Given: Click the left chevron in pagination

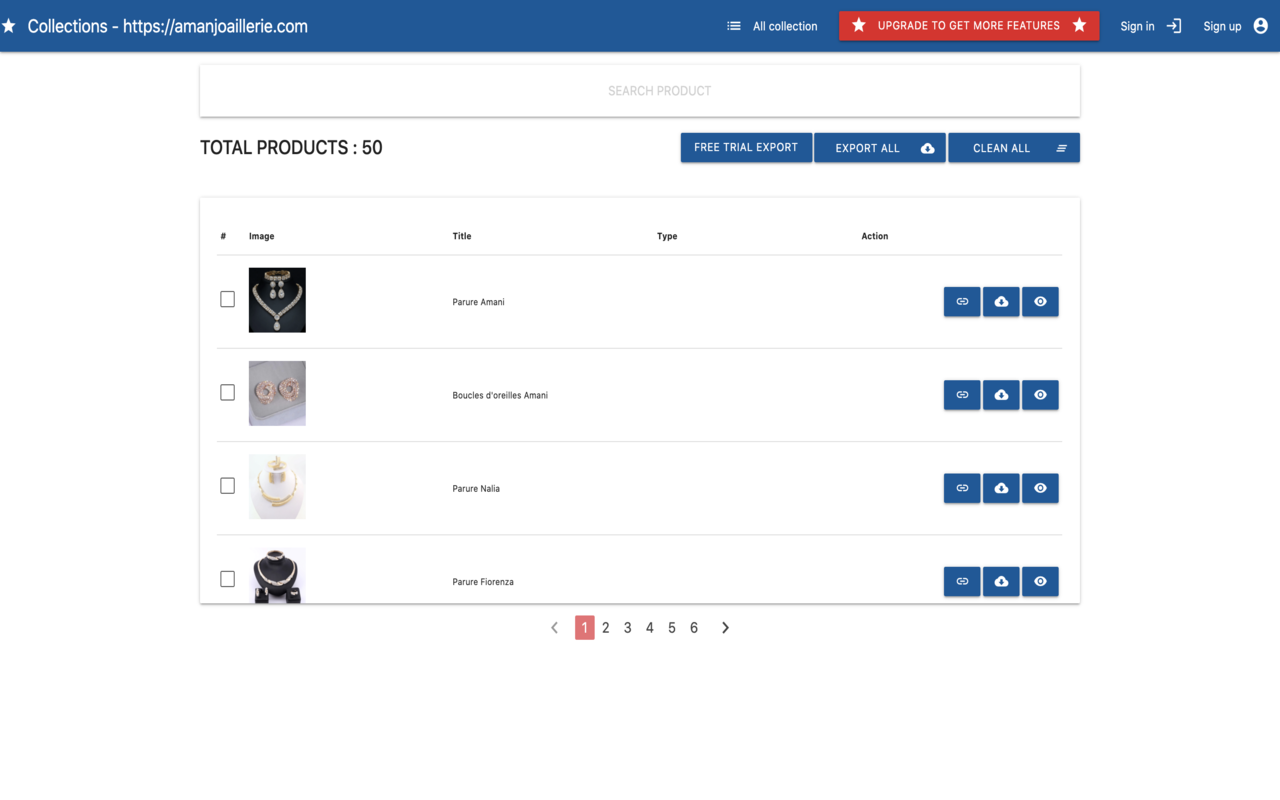Looking at the screenshot, I should coord(555,627).
